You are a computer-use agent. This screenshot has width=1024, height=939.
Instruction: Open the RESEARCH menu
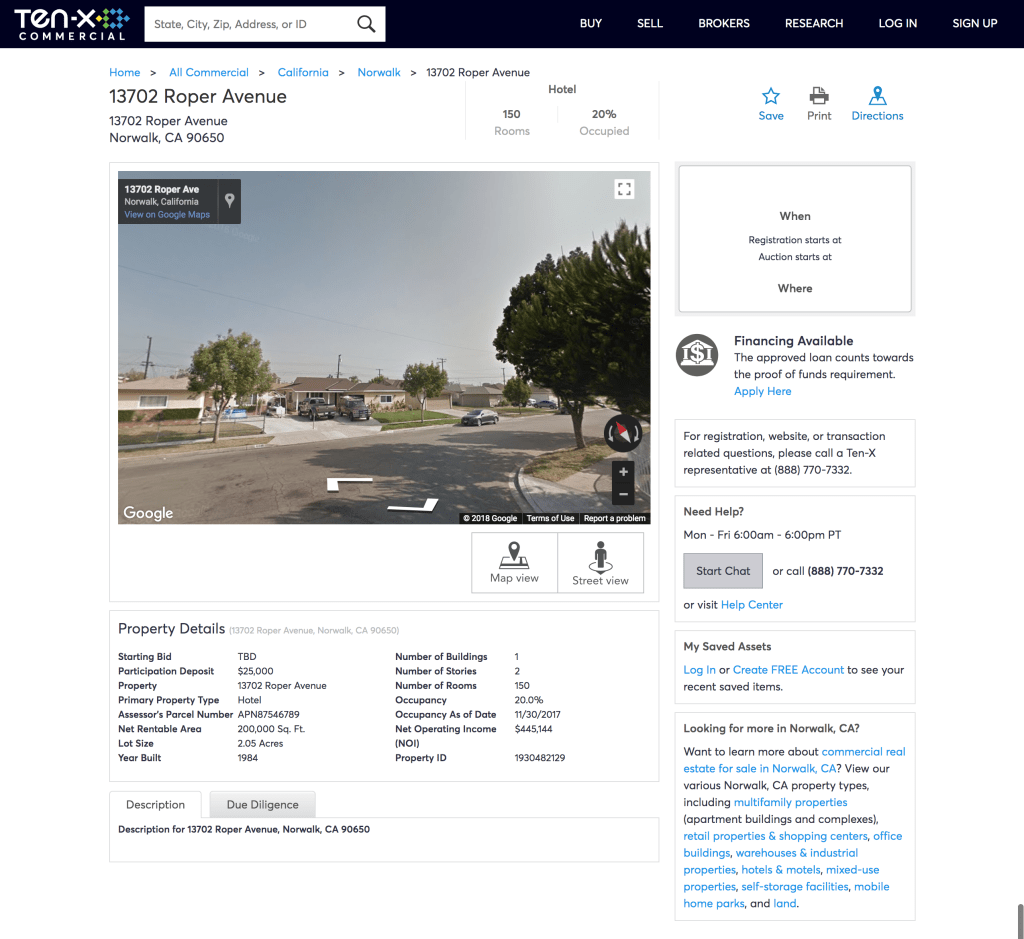(813, 23)
